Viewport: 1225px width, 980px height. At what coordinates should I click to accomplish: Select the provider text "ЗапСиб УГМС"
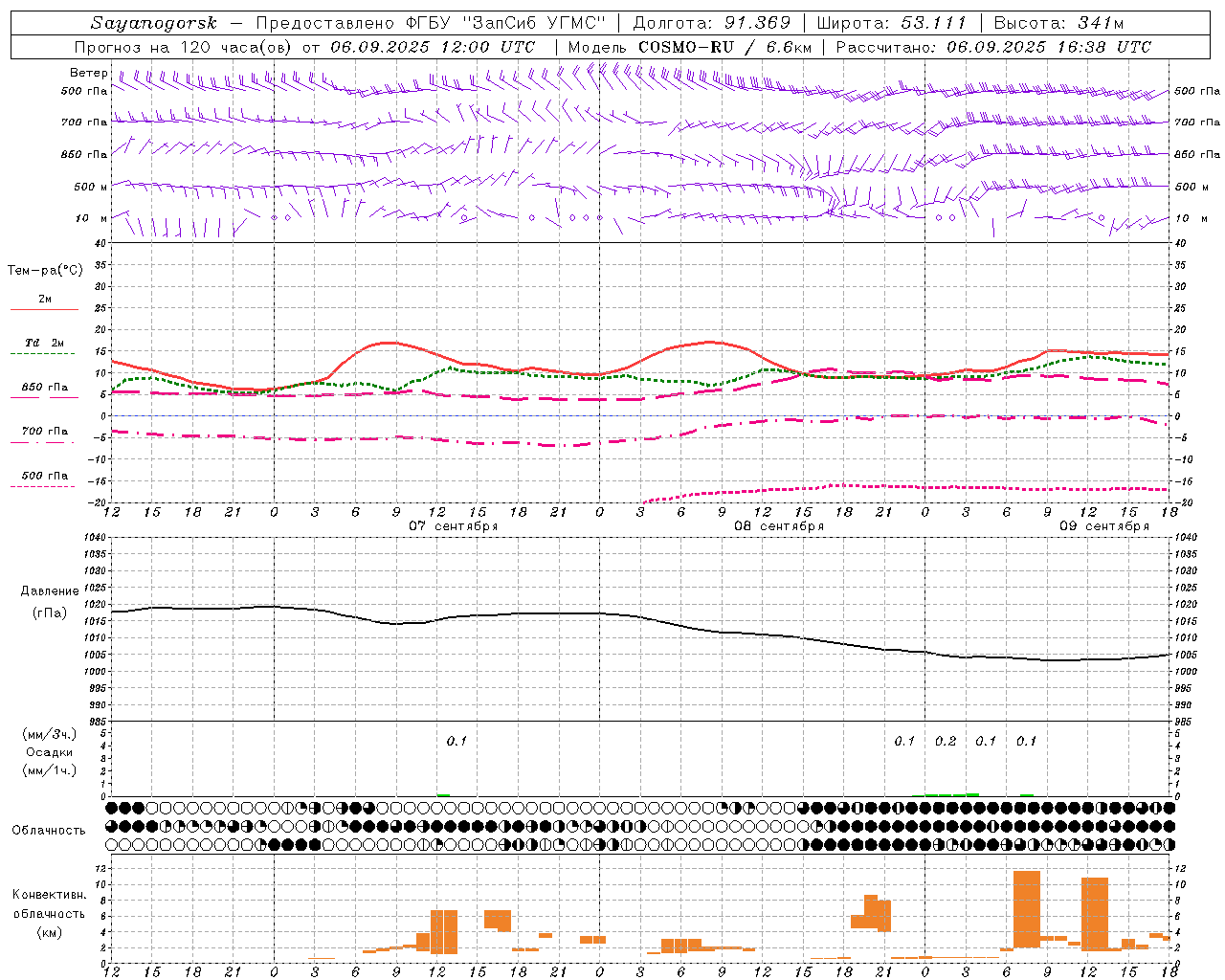point(535,23)
